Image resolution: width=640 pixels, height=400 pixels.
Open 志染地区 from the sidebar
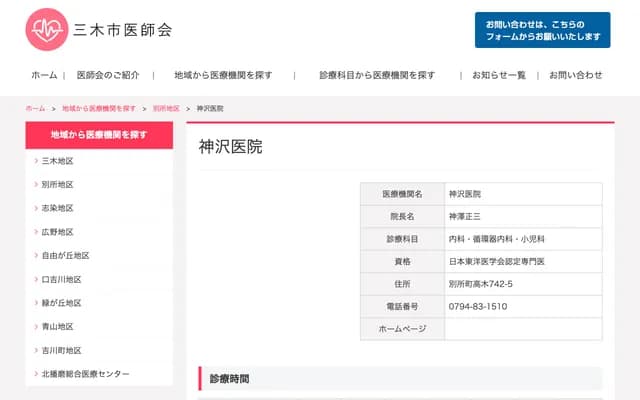pos(58,208)
